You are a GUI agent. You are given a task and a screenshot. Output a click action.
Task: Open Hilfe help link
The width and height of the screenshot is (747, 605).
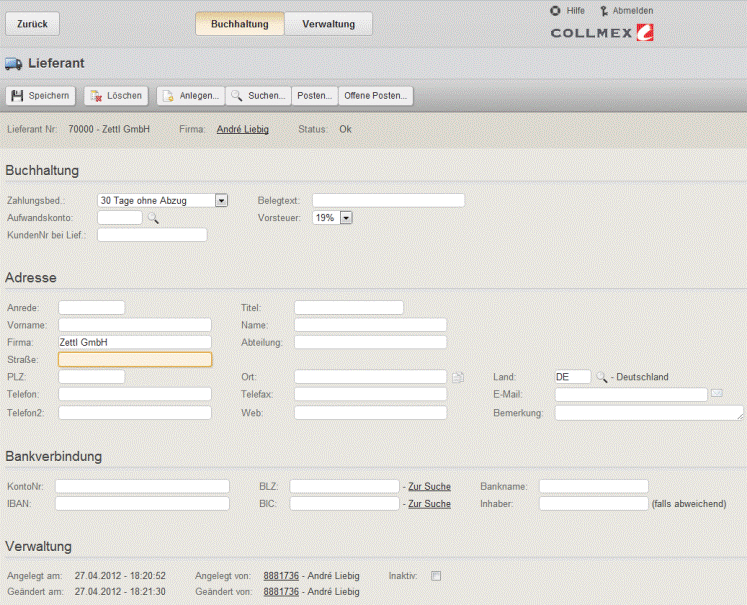pos(567,10)
